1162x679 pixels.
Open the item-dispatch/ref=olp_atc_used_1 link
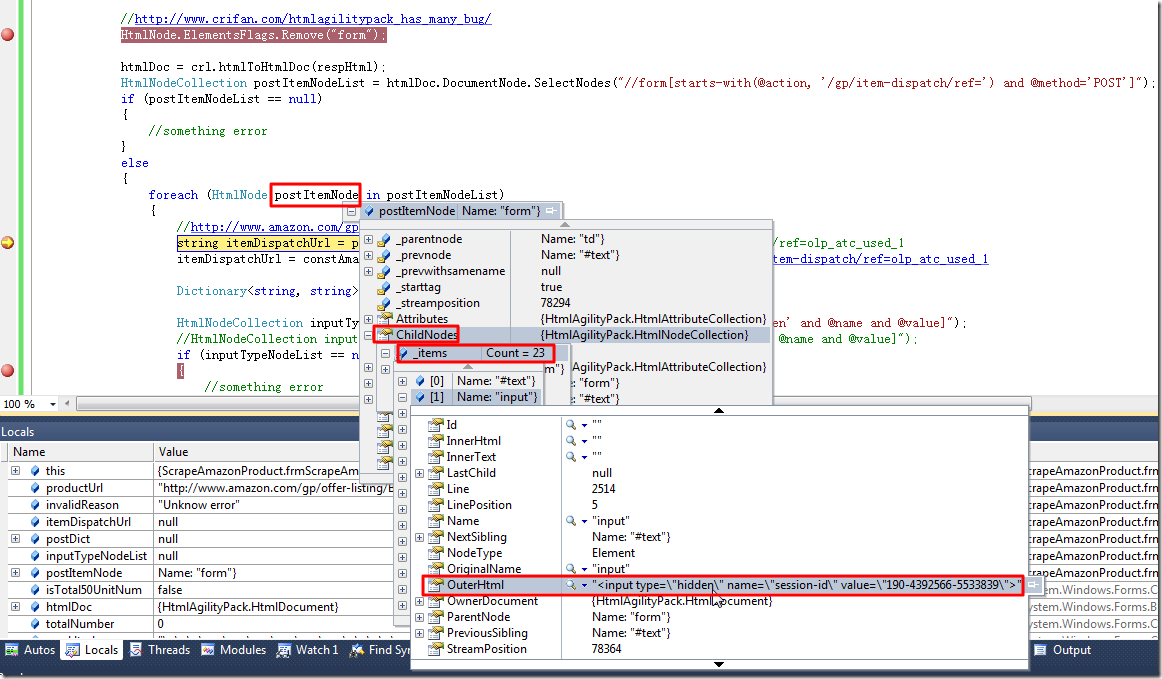[x=881, y=259]
